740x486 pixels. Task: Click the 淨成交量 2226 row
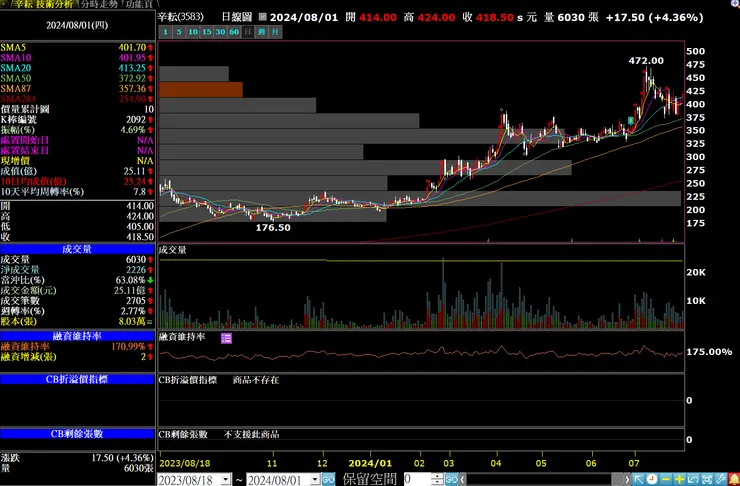(77, 269)
